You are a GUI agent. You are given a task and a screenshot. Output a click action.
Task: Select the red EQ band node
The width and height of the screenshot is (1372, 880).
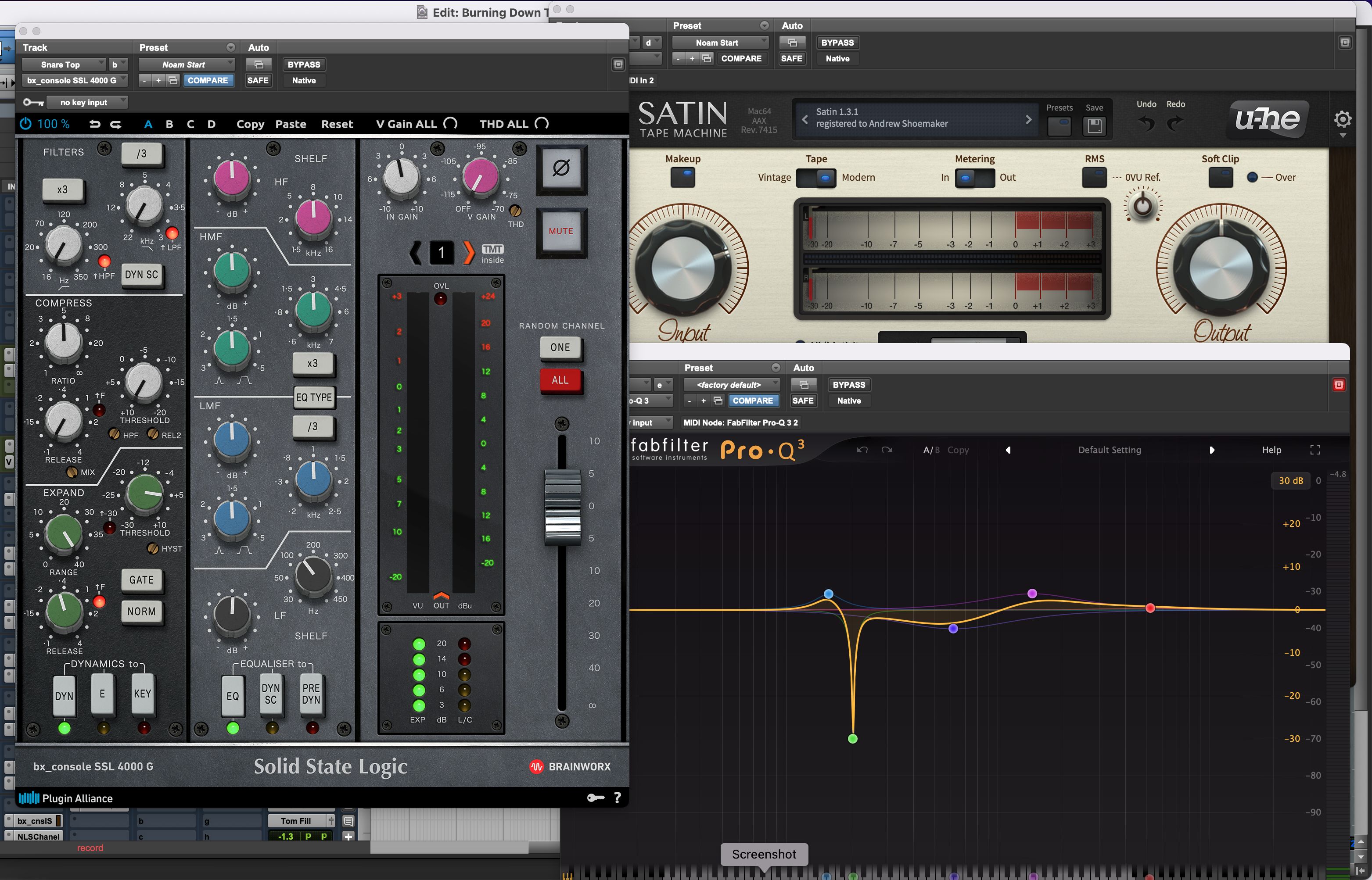pos(1150,608)
